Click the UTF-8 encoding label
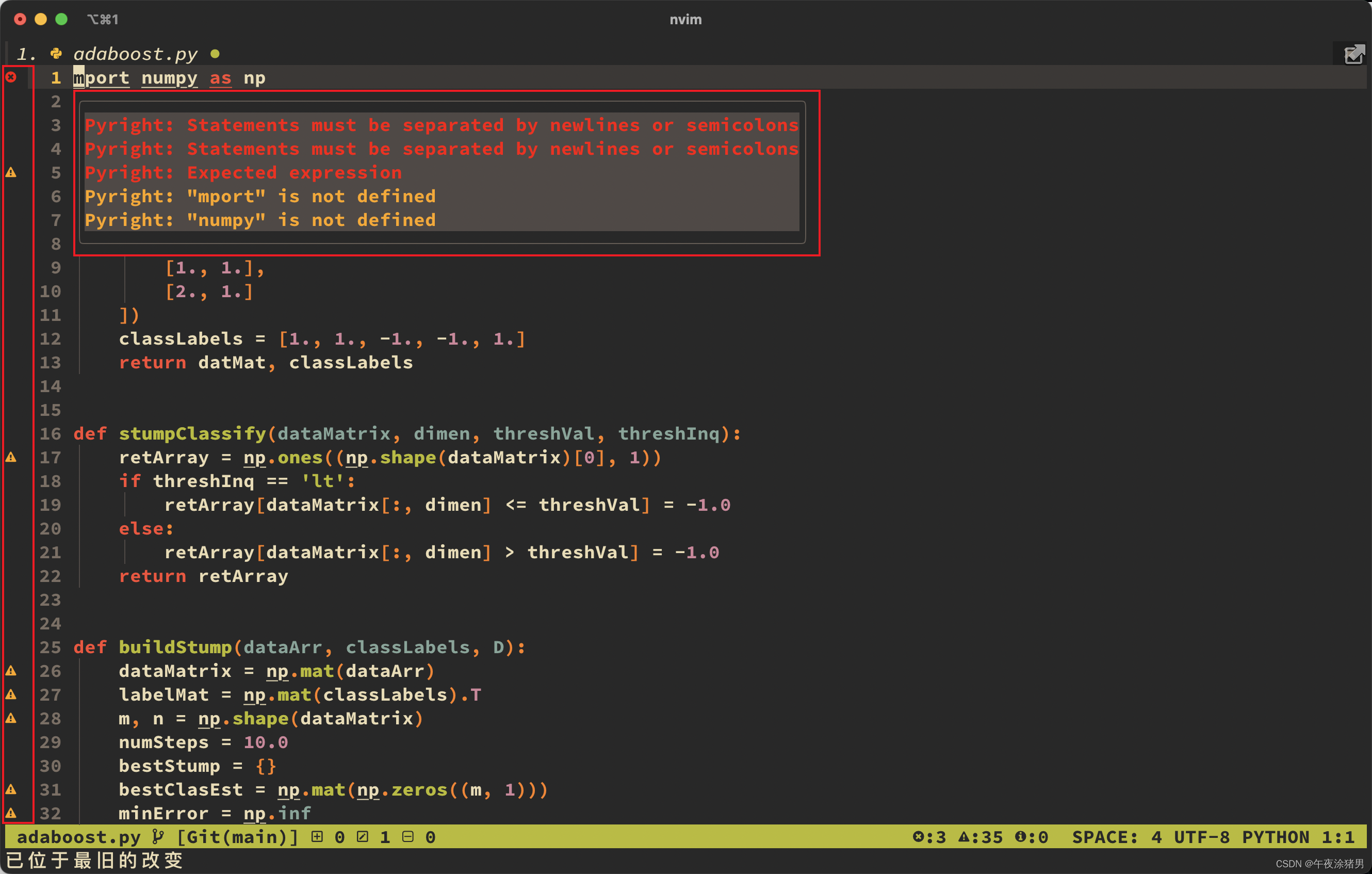 pos(1201,836)
